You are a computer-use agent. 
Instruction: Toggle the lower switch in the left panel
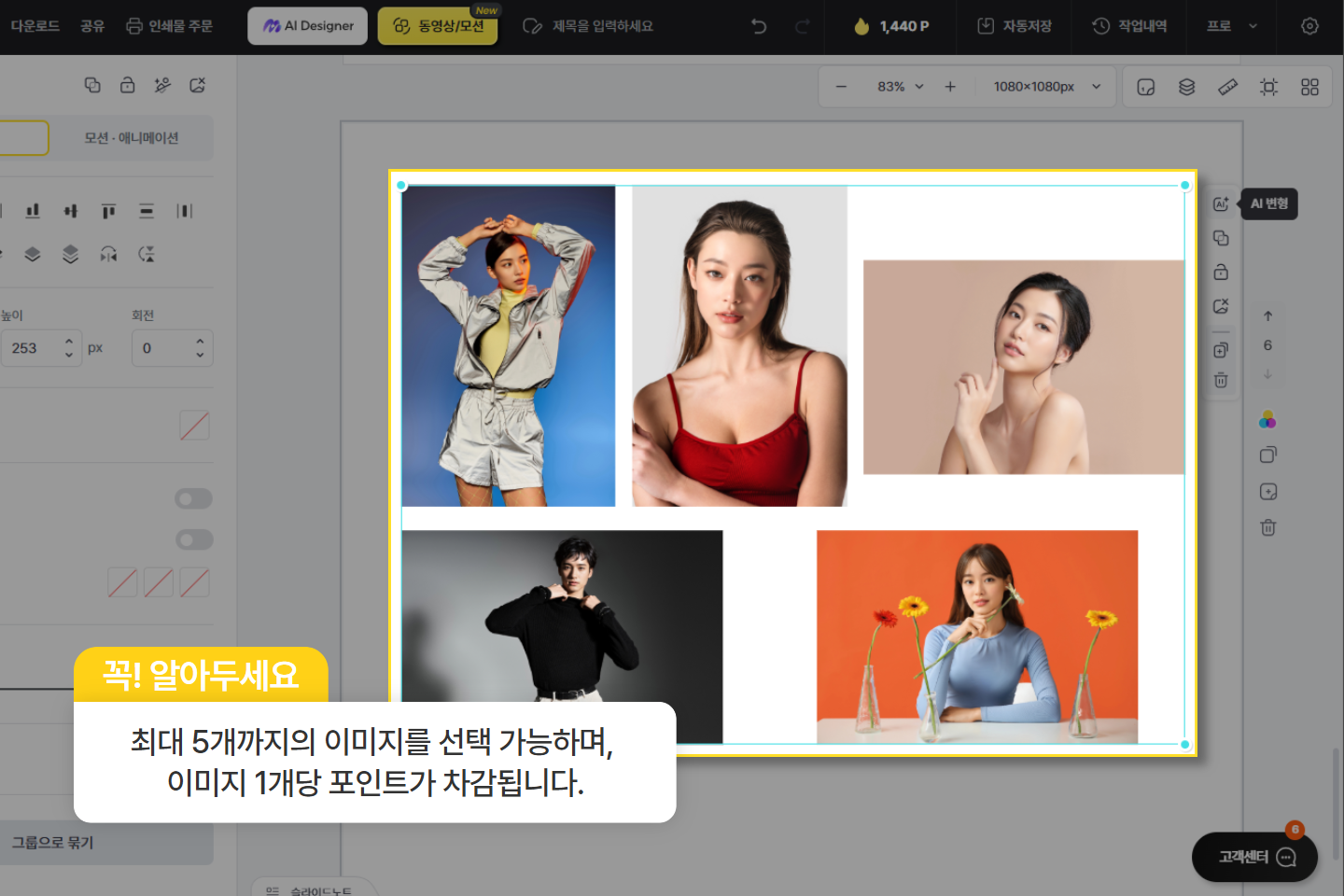pyautogui.click(x=193, y=539)
